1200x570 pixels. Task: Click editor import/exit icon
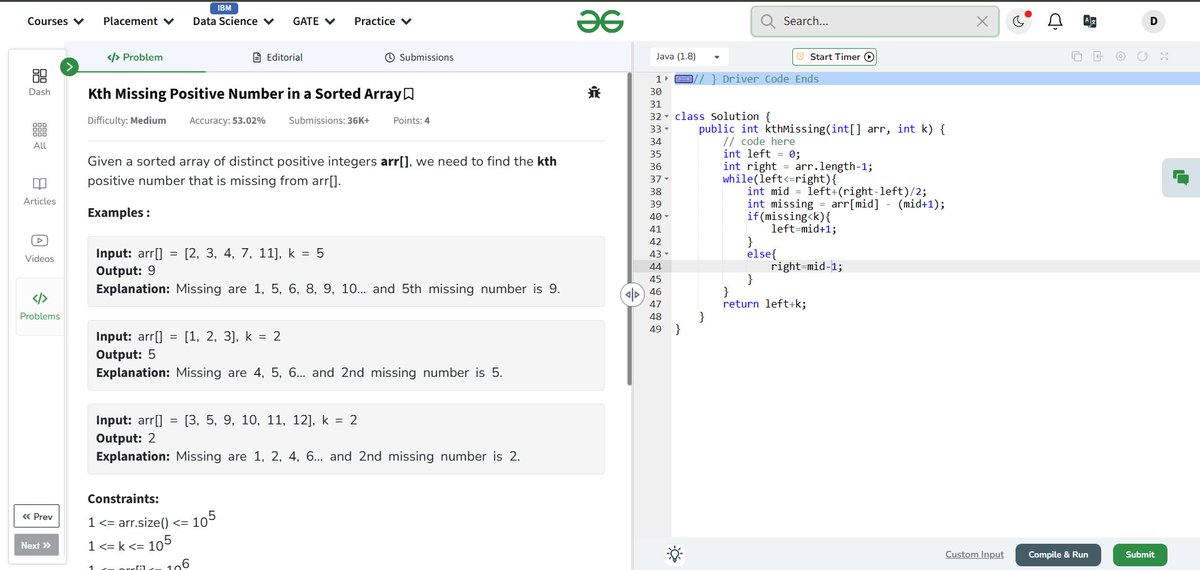click(x=1098, y=57)
